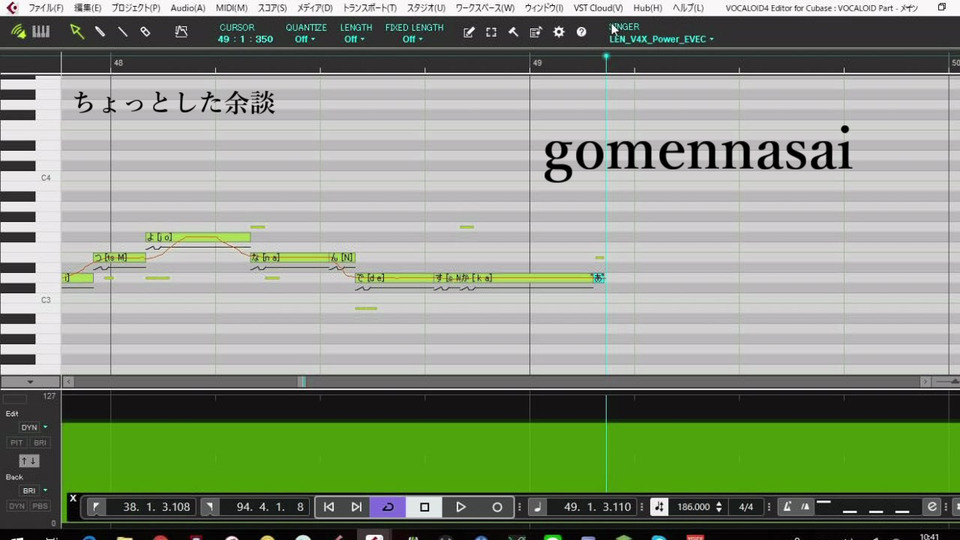Go to right locator position
The width and height of the screenshot is (960, 540).
click(x=356, y=507)
